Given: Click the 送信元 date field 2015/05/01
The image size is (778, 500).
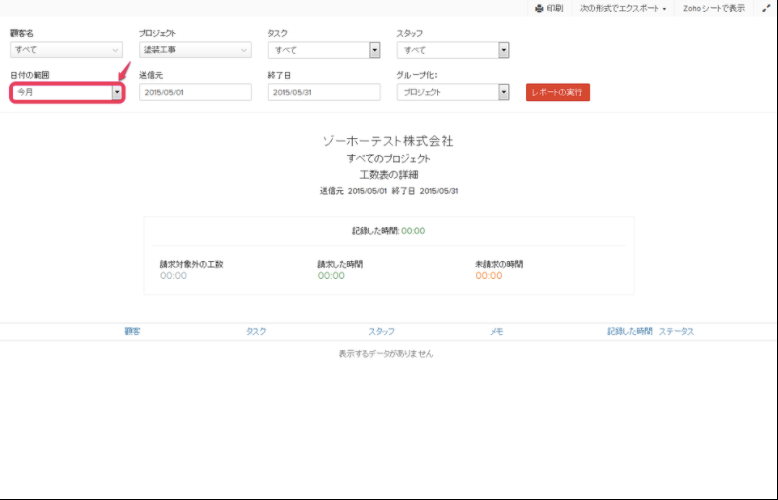Looking at the screenshot, I should [x=195, y=92].
